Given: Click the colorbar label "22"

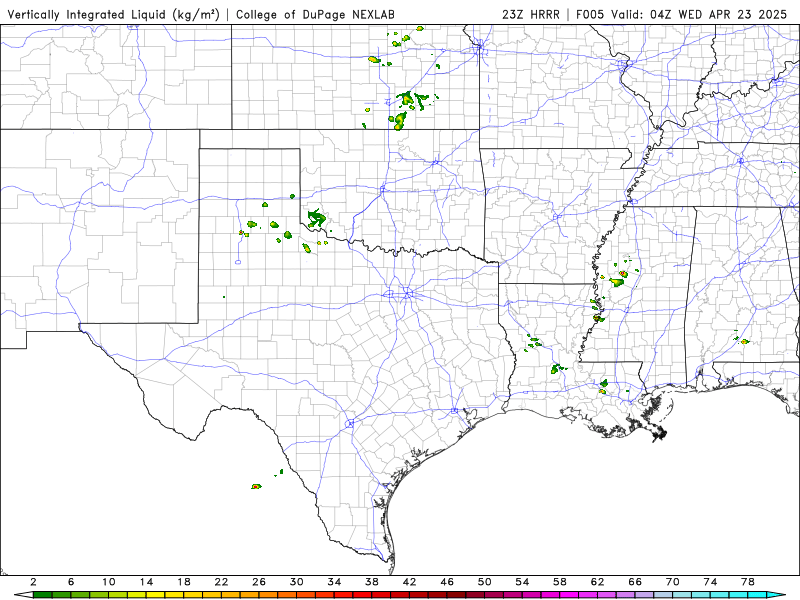Looking at the screenshot, I should coord(221,582).
